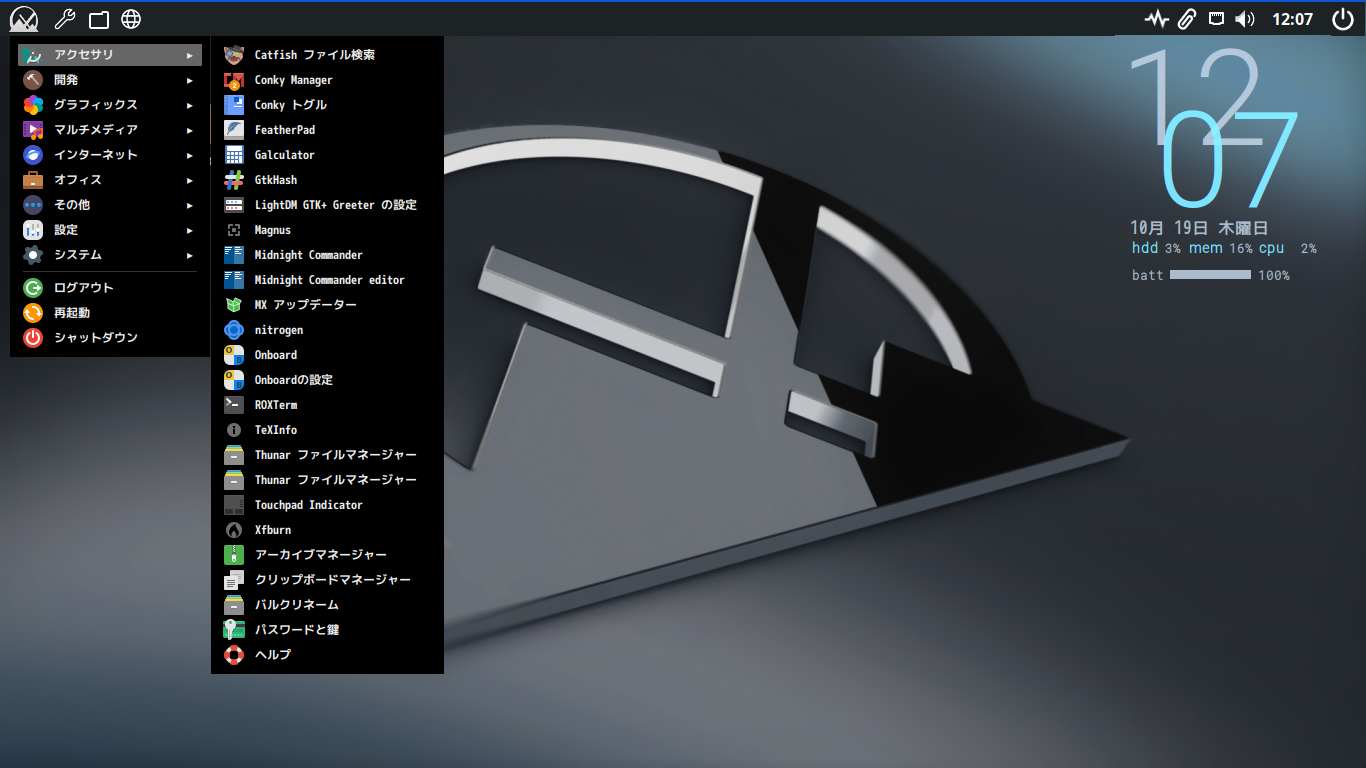Open the file manager panel icon
Image resolution: width=1366 pixels, height=768 pixels.
[x=98, y=19]
